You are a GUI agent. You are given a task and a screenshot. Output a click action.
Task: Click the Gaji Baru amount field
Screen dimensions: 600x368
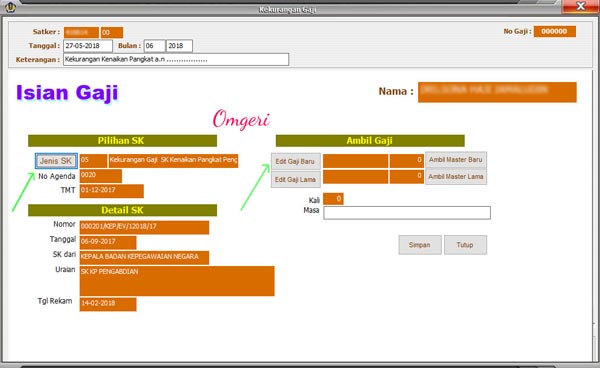coord(407,161)
